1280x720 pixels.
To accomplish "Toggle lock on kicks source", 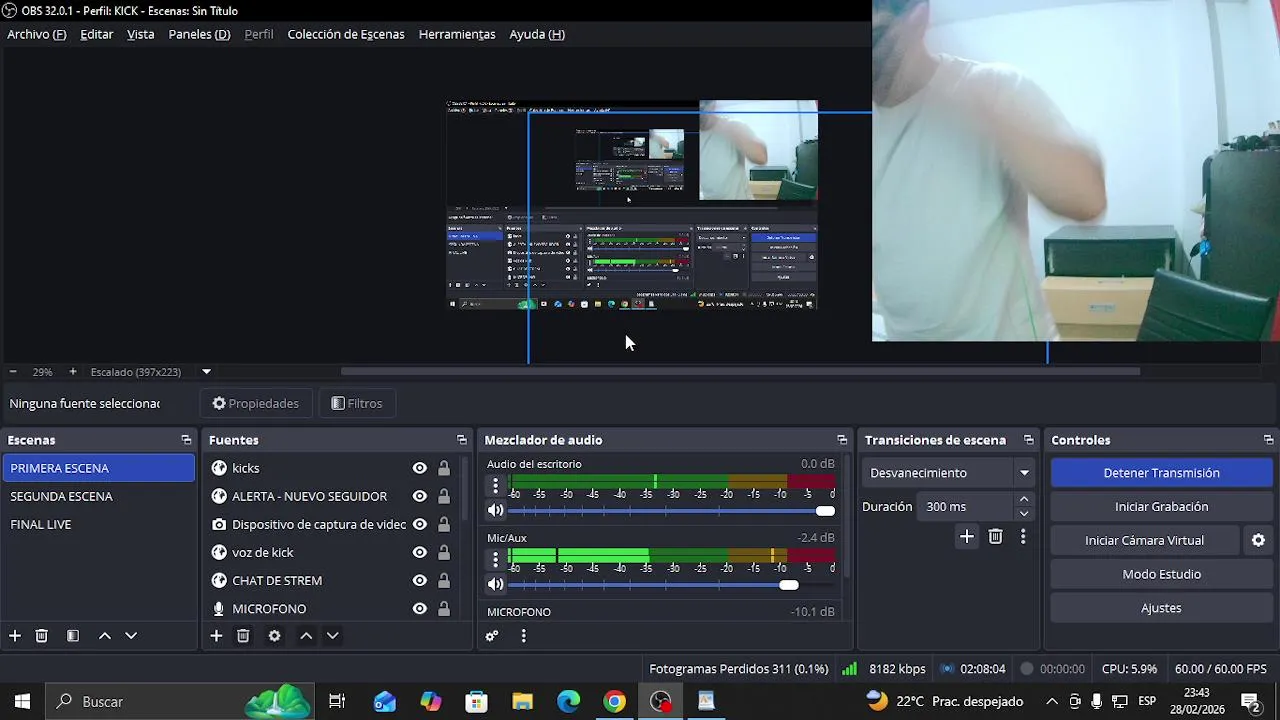I will coord(444,468).
